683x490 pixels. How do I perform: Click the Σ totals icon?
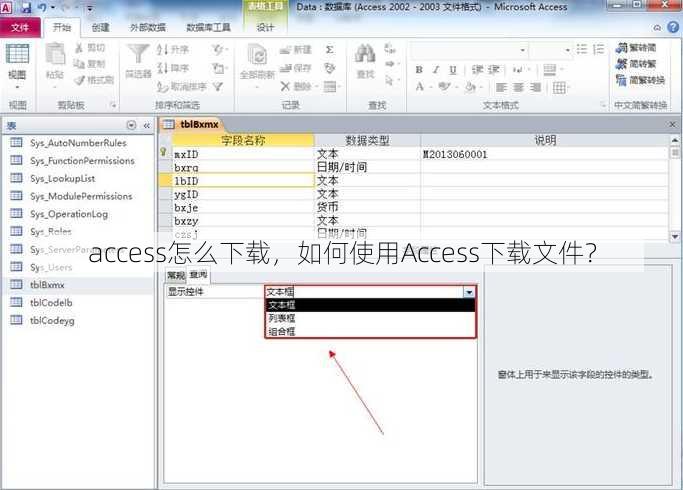tap(330, 50)
